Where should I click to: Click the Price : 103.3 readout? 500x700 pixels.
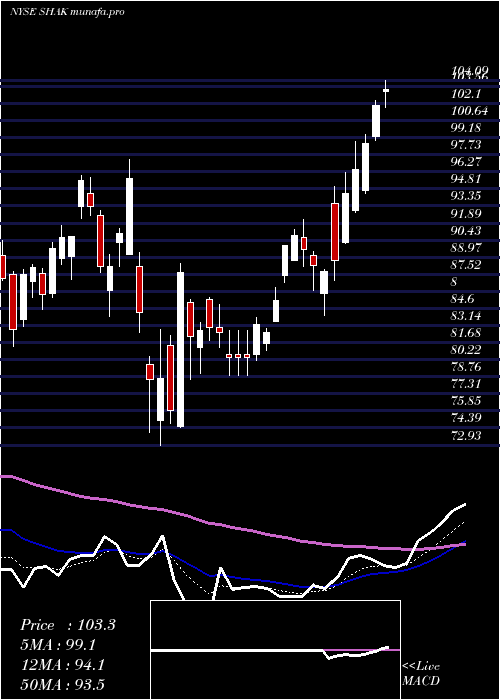point(68,625)
